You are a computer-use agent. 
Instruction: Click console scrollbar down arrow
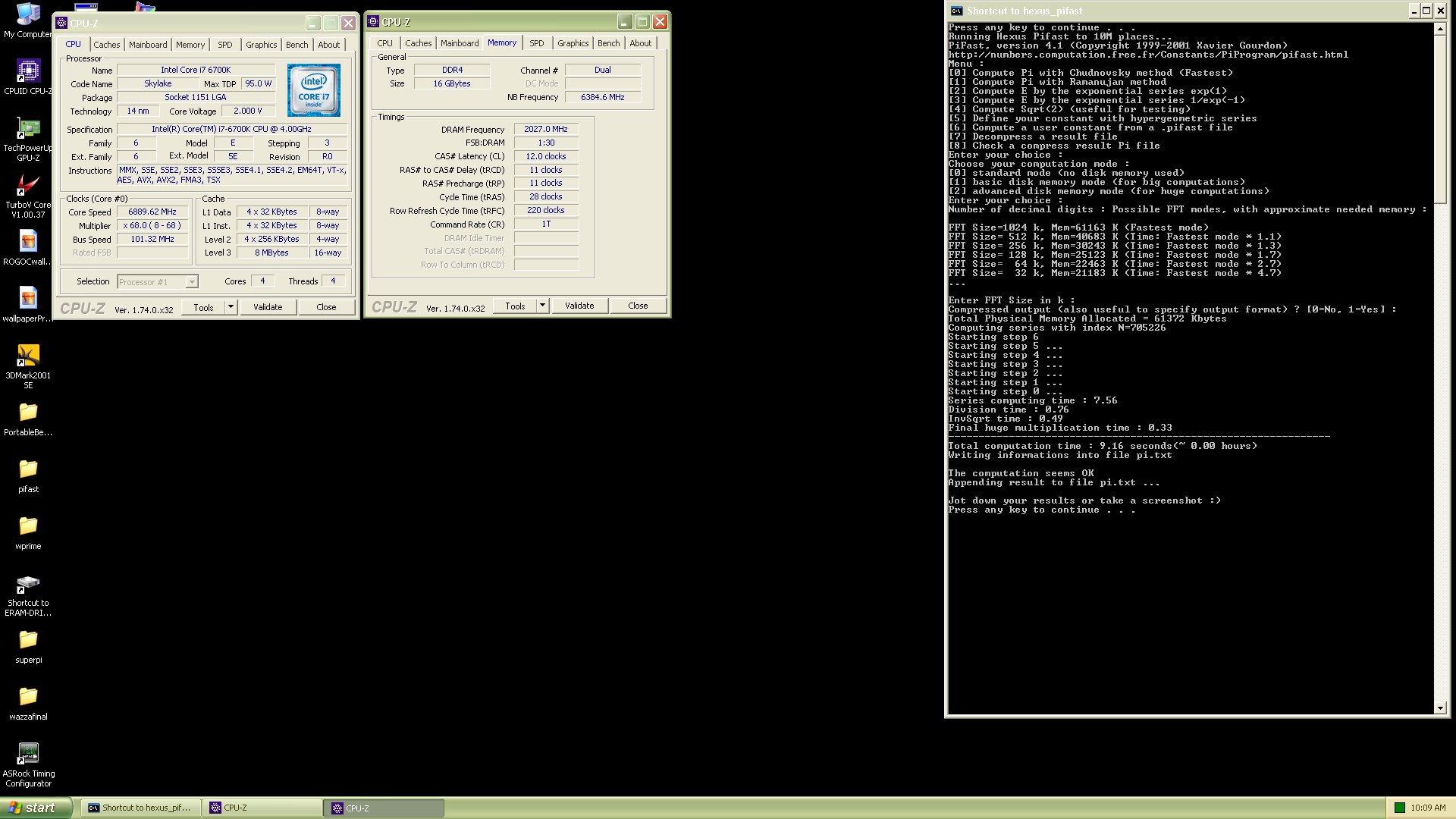[x=1440, y=708]
